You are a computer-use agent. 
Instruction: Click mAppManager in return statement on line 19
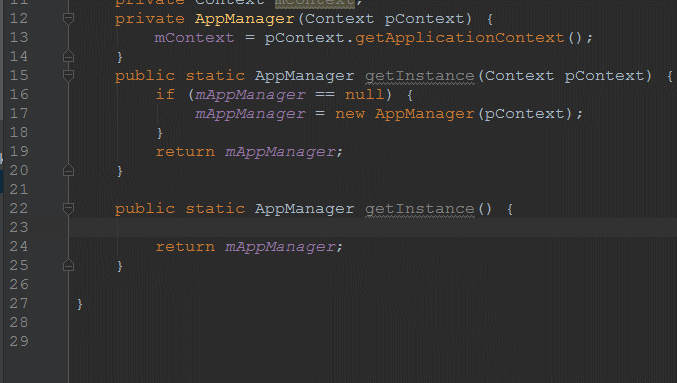(x=280, y=152)
